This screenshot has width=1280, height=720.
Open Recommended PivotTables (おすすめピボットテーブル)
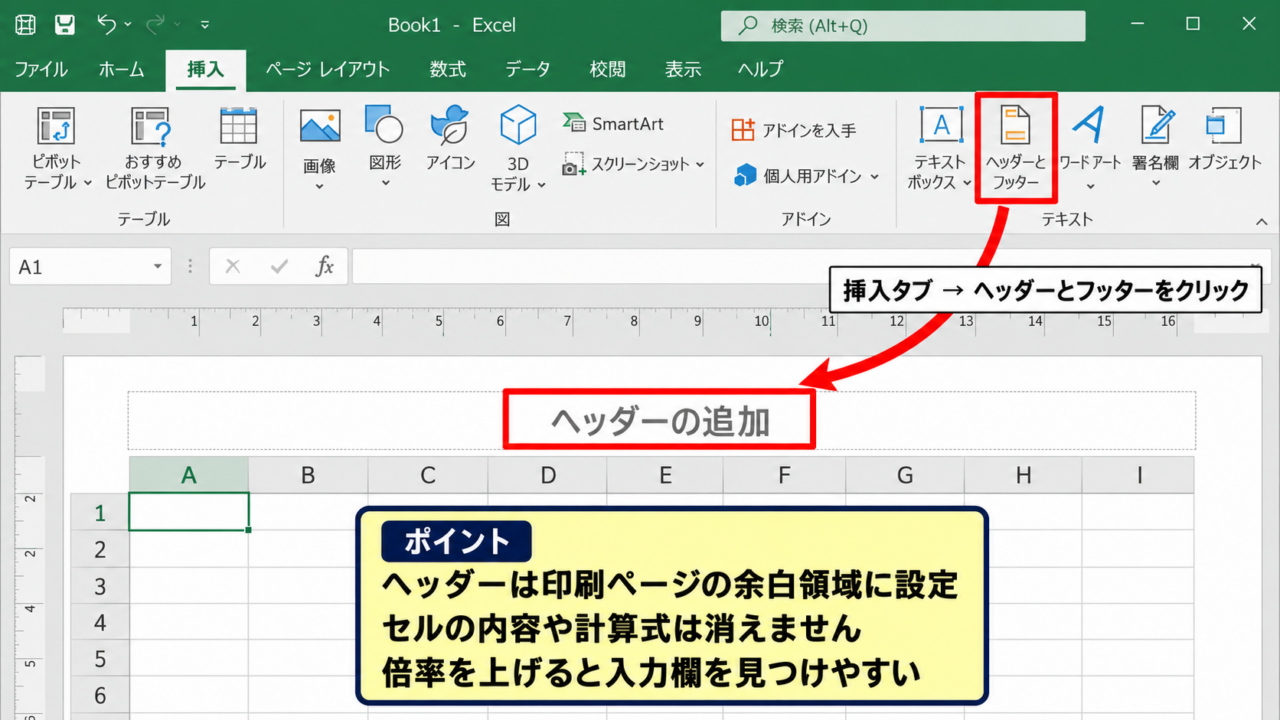click(x=154, y=149)
